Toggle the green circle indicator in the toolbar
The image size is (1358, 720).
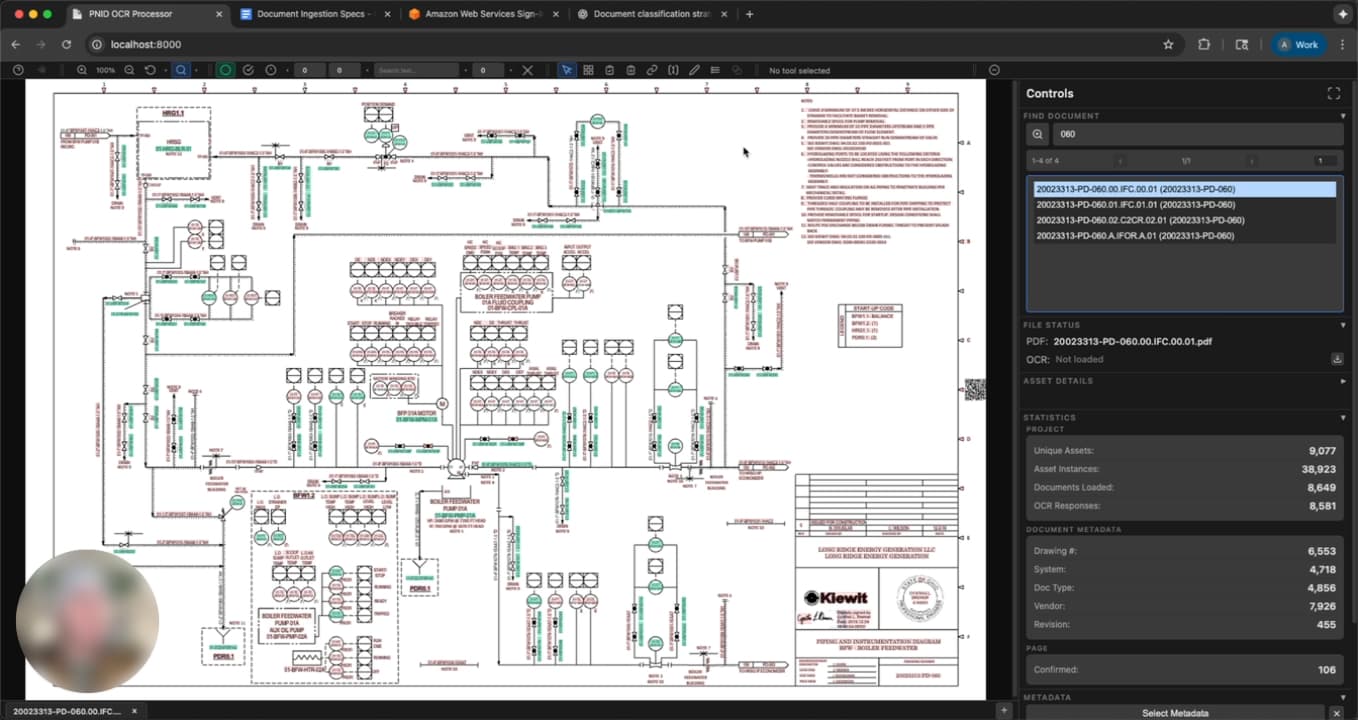tap(224, 70)
